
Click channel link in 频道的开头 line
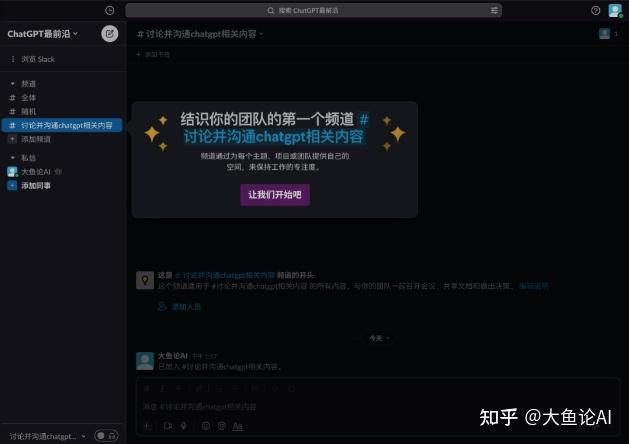(225, 275)
